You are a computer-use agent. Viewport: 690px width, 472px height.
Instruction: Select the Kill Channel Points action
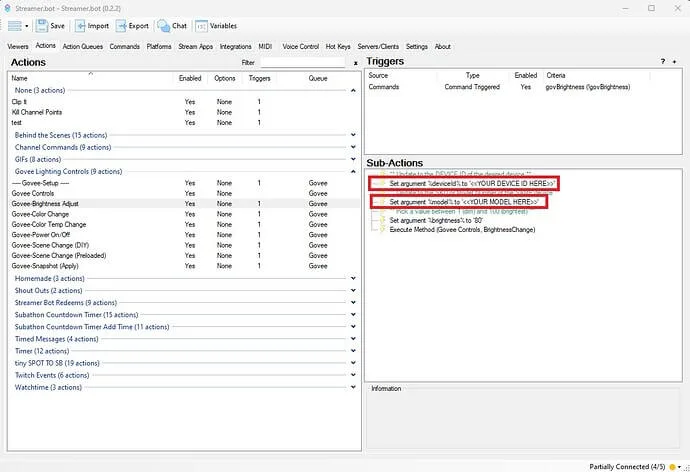point(184,112)
